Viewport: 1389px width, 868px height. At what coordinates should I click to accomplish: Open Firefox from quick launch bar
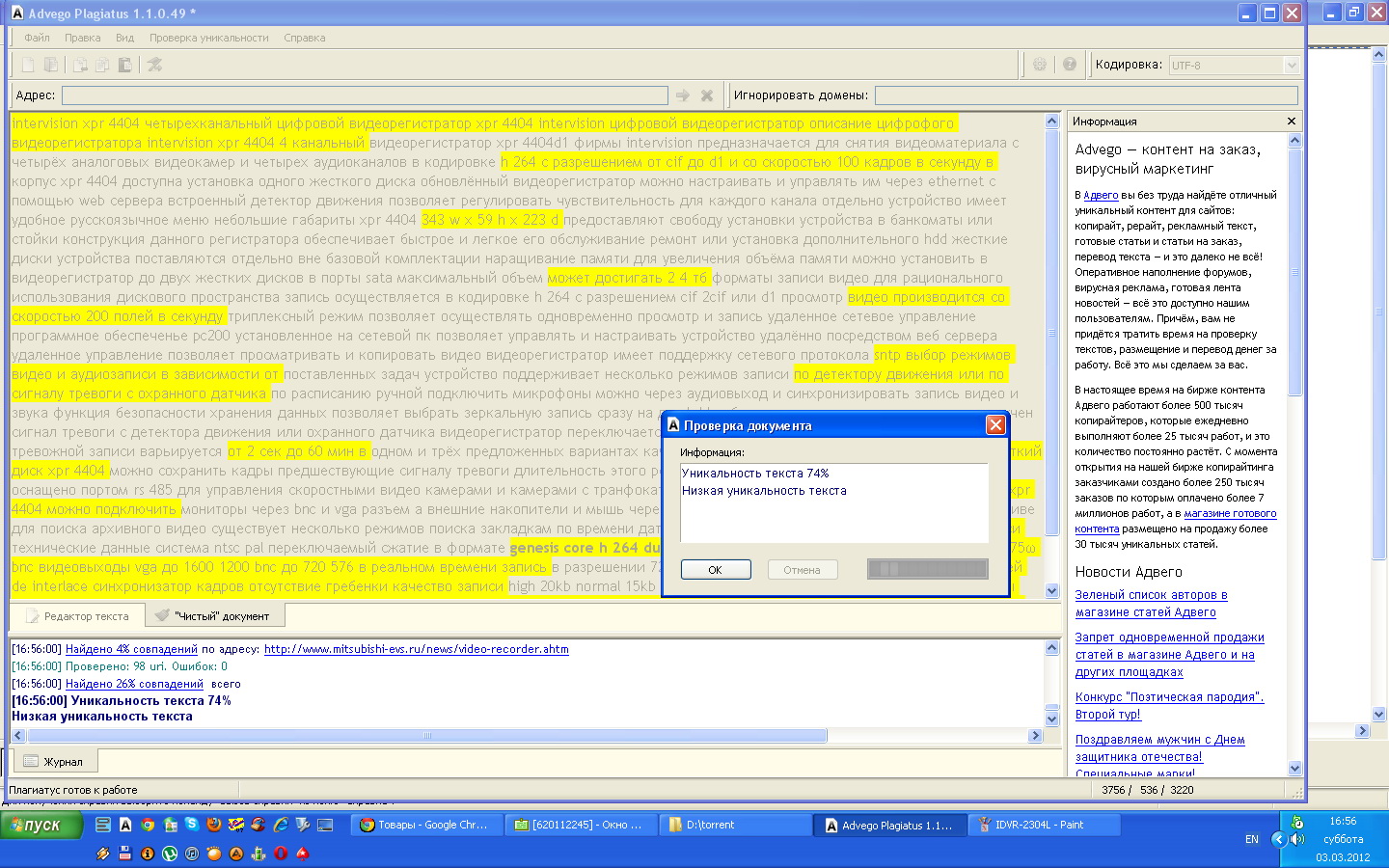click(x=214, y=825)
